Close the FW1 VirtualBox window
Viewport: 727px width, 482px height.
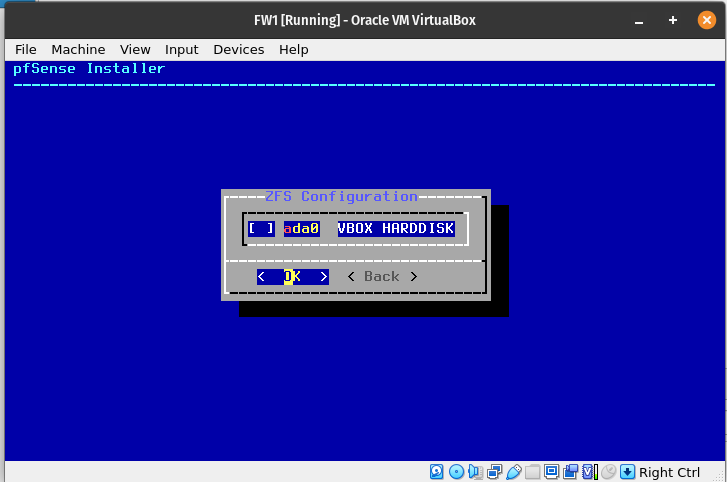(707, 20)
